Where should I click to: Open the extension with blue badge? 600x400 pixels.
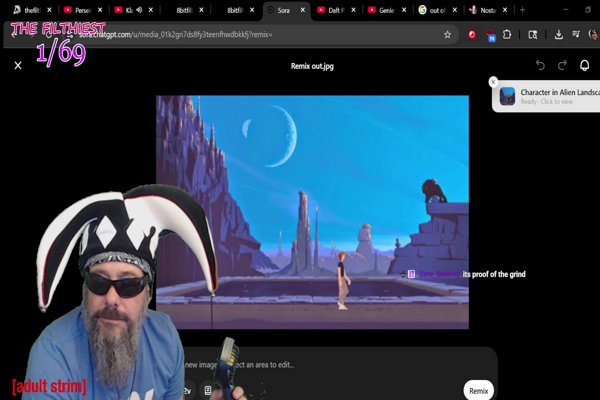tap(490, 36)
